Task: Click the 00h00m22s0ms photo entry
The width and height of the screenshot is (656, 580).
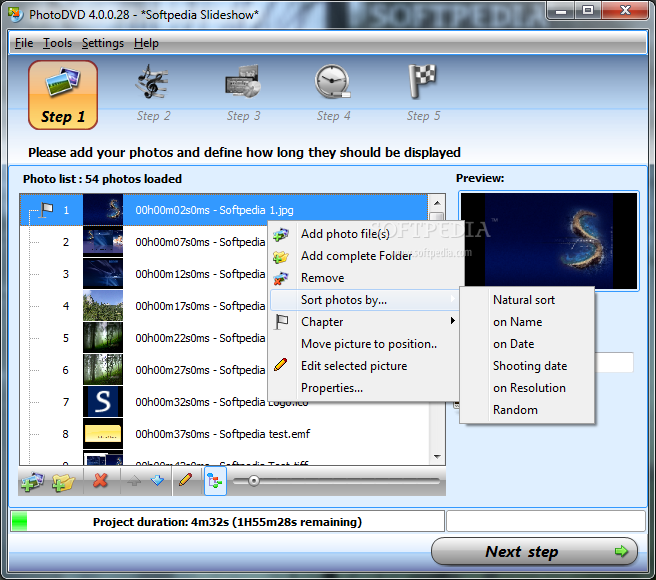Action: (x=200, y=338)
